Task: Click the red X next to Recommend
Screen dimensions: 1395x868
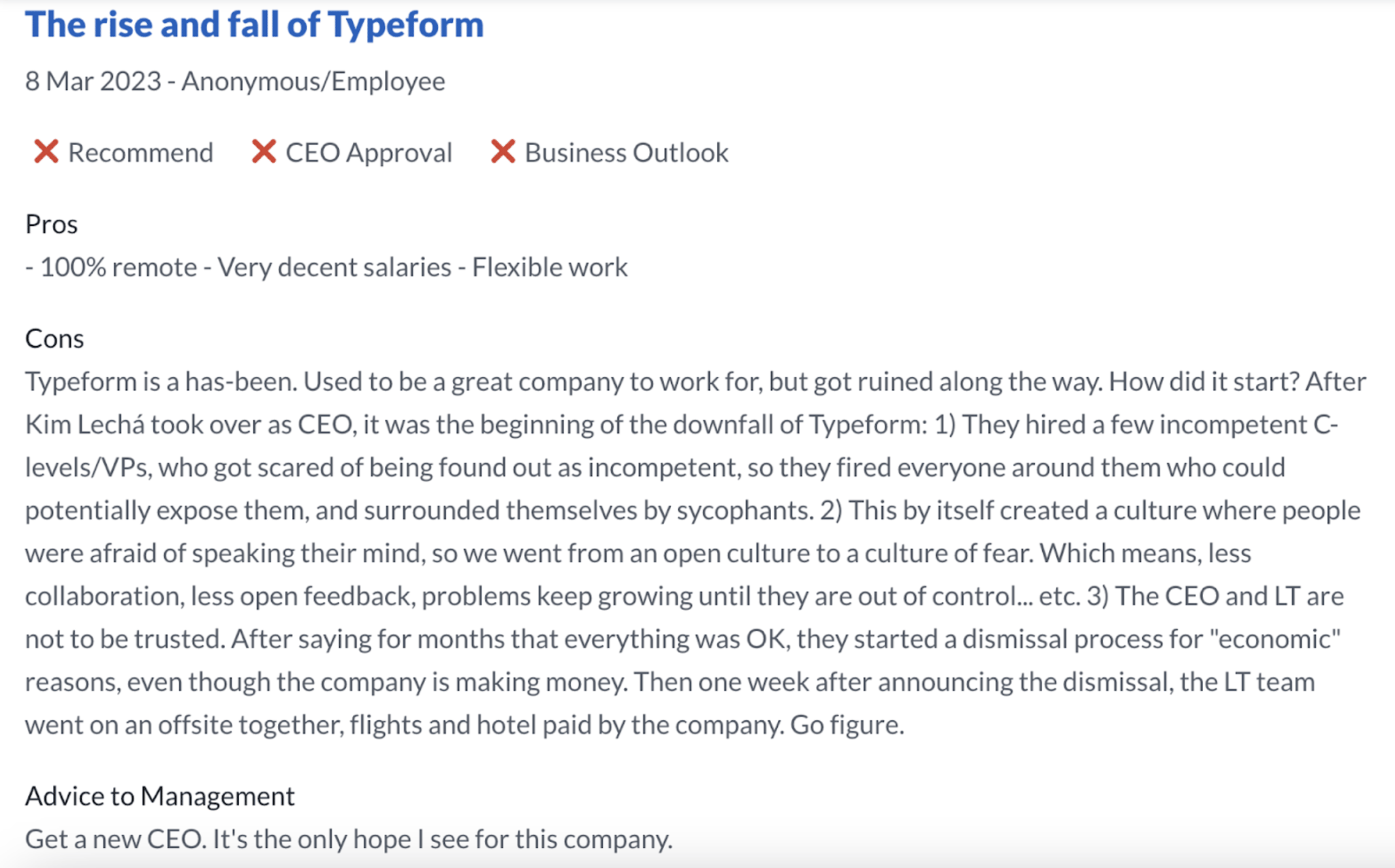Action: [46, 152]
